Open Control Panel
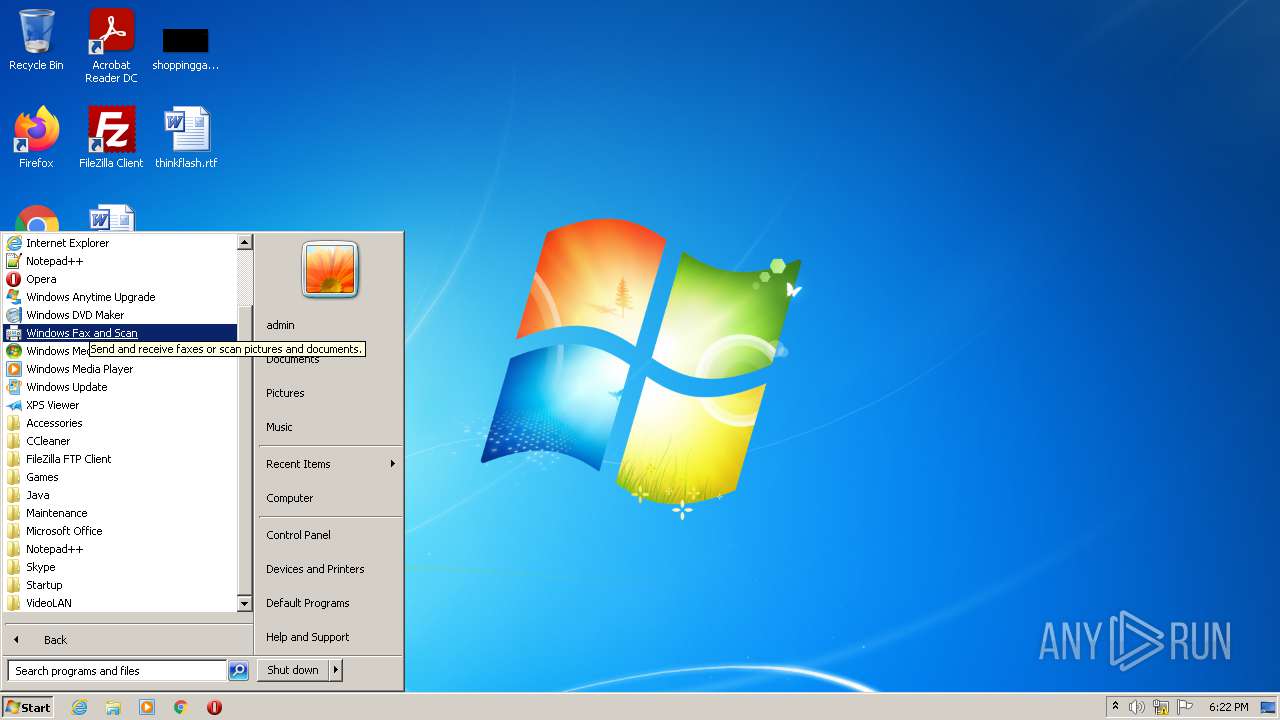This screenshot has height=720, width=1280. pos(330,535)
